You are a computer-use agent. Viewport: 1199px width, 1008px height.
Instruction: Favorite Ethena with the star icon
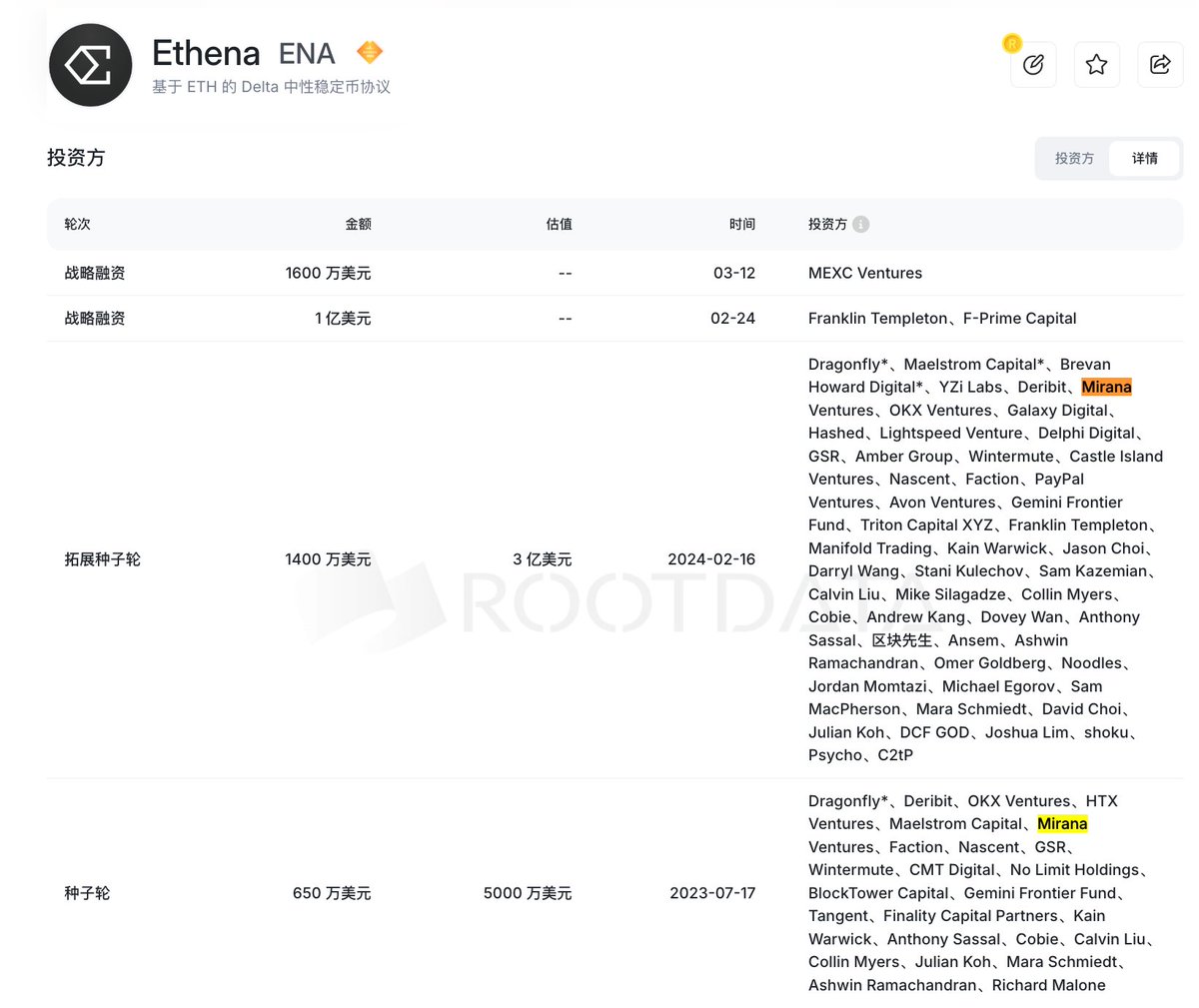pyautogui.click(x=1097, y=65)
